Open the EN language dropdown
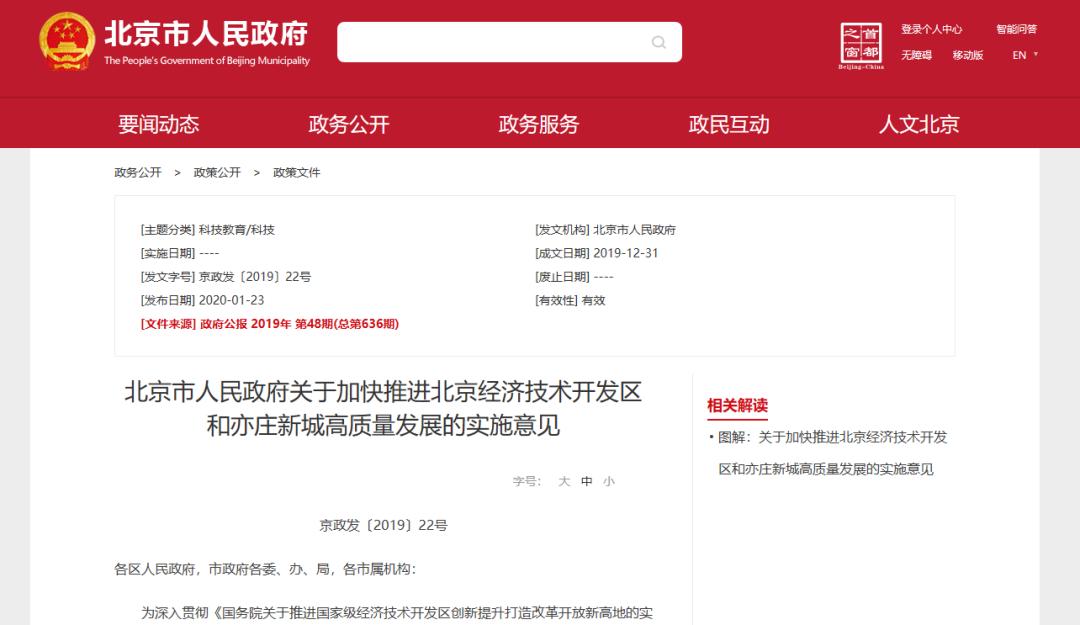This screenshot has width=1080, height=625. point(1020,56)
